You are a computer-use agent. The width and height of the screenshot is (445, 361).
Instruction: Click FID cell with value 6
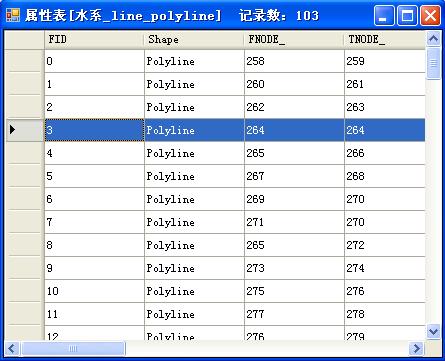[x=94, y=199]
